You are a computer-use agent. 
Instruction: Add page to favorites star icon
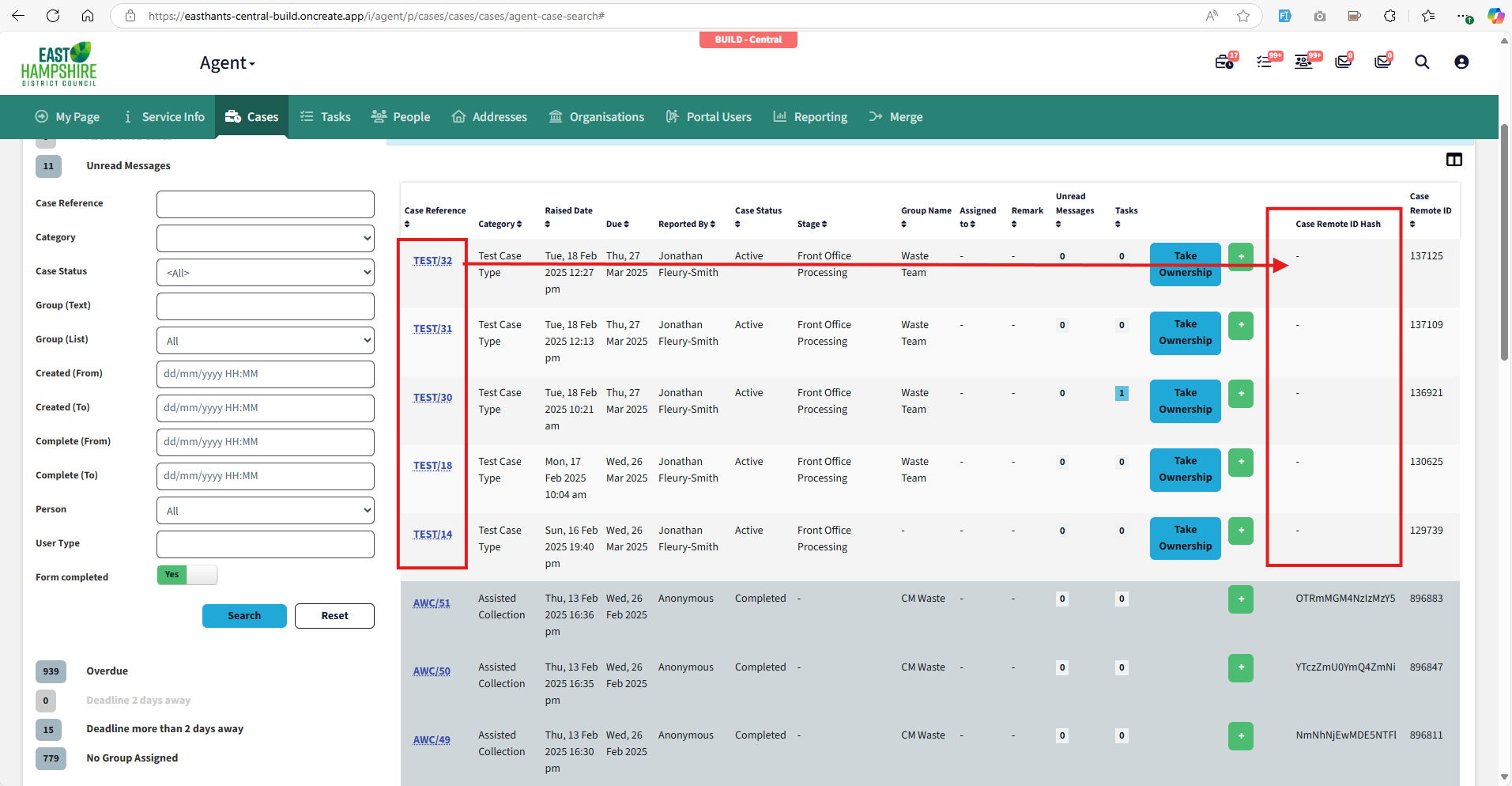[x=1243, y=16]
